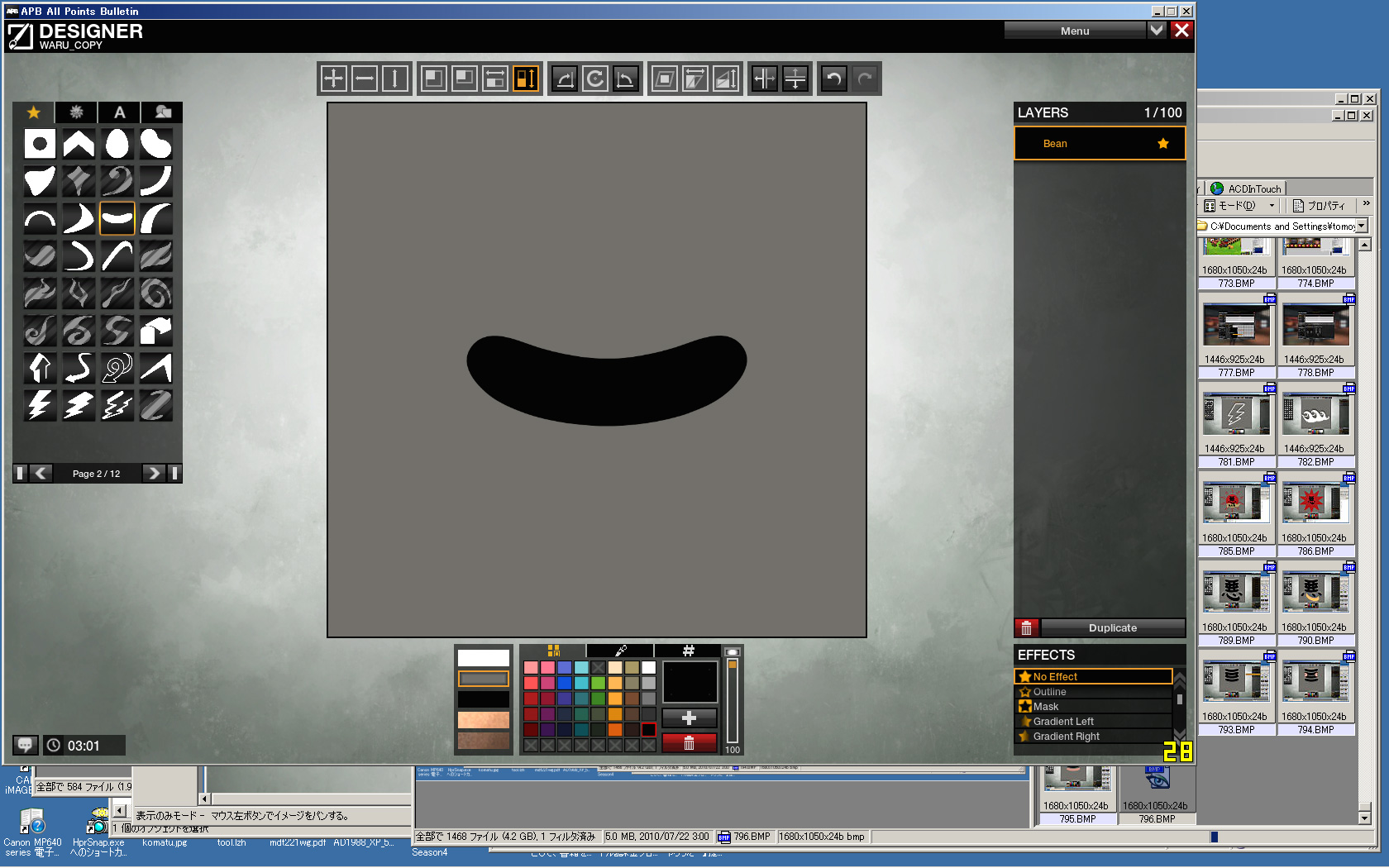Pick the lightning bolt shape

pyautogui.click(x=39, y=405)
